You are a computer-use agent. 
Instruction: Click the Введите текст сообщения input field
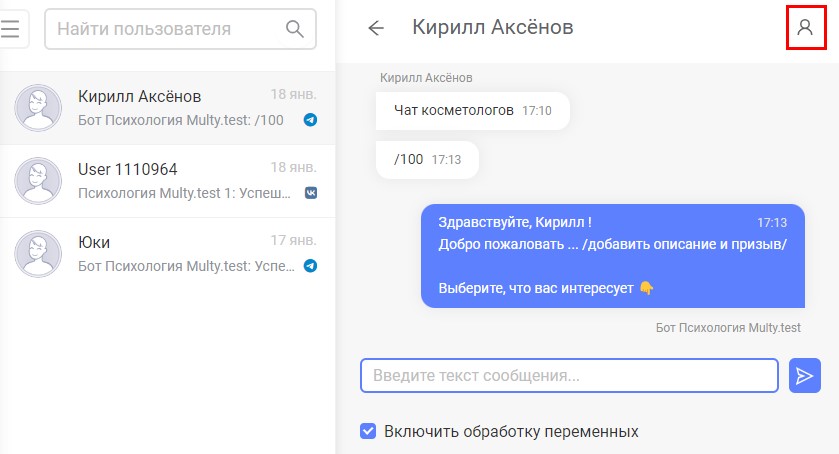click(568, 376)
